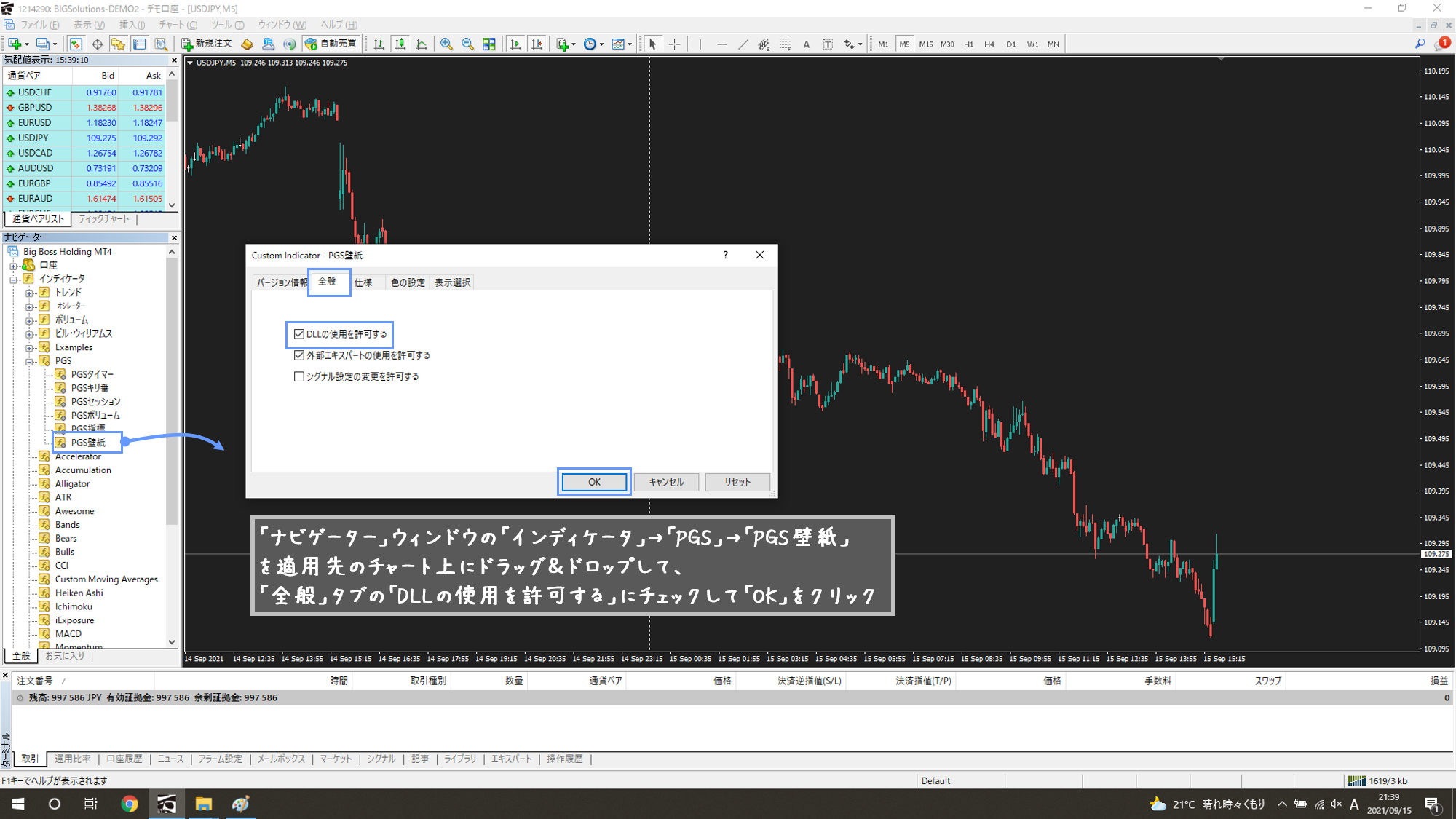Click the 新規注文 new order button
This screenshot has width=1456, height=819.
coord(207,44)
